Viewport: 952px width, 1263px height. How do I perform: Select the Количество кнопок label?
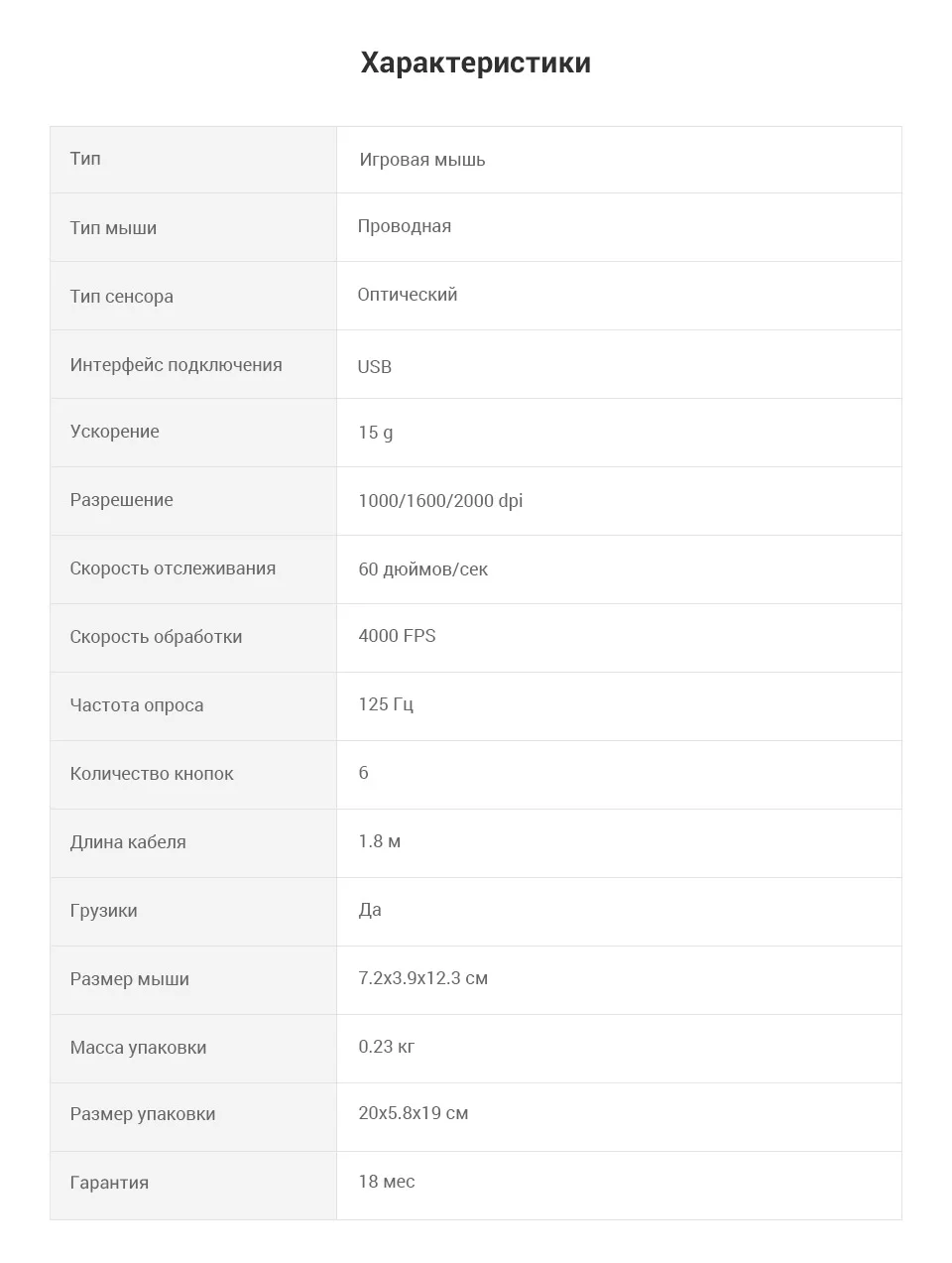(152, 774)
